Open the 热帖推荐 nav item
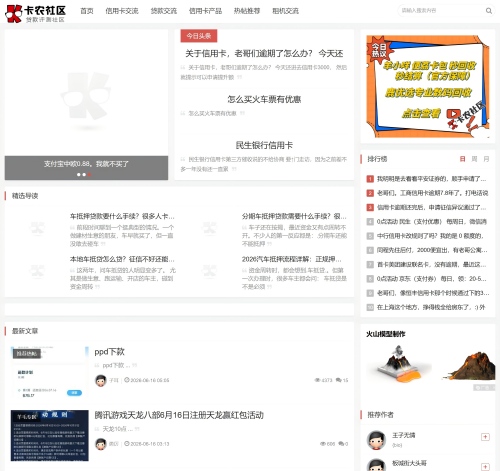This screenshot has width=500, height=471. tap(247, 11)
